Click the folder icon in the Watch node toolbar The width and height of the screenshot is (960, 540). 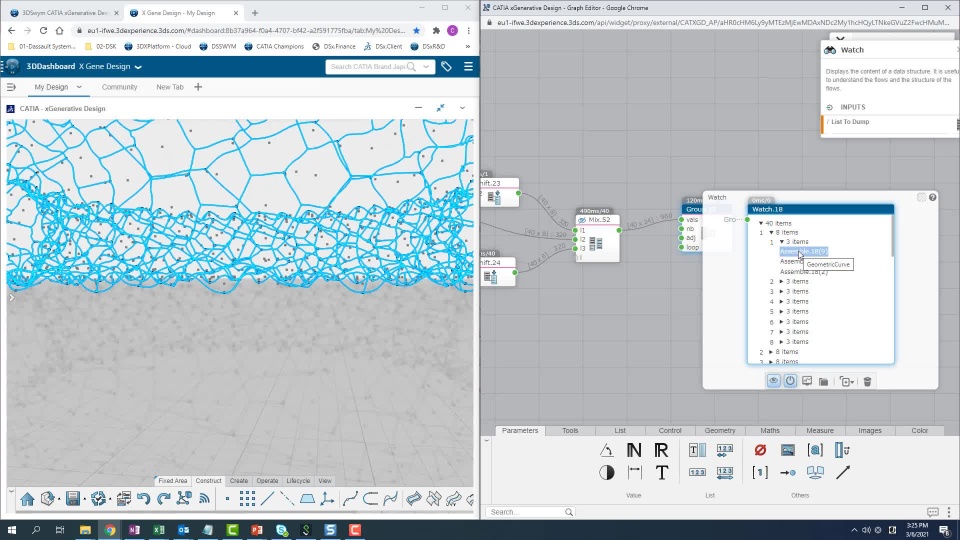[823, 381]
